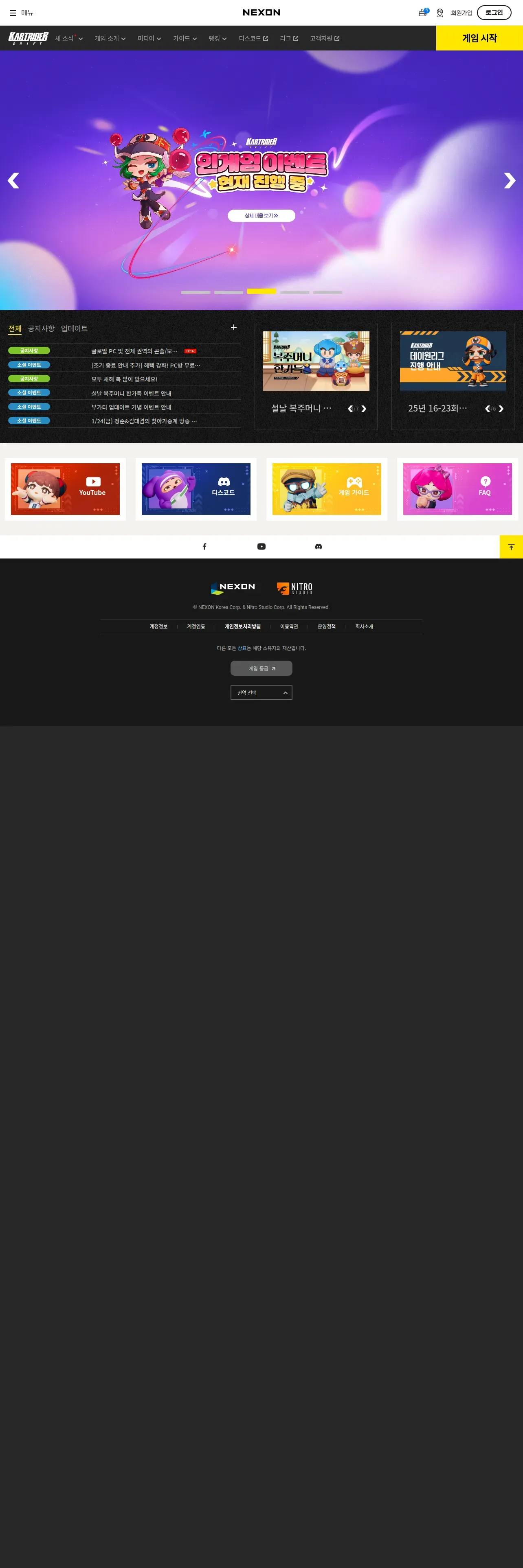Open notice 글로벌 PC 및 전체 권역의 콘솔
The image size is (523, 1568).
pyautogui.click(x=134, y=351)
